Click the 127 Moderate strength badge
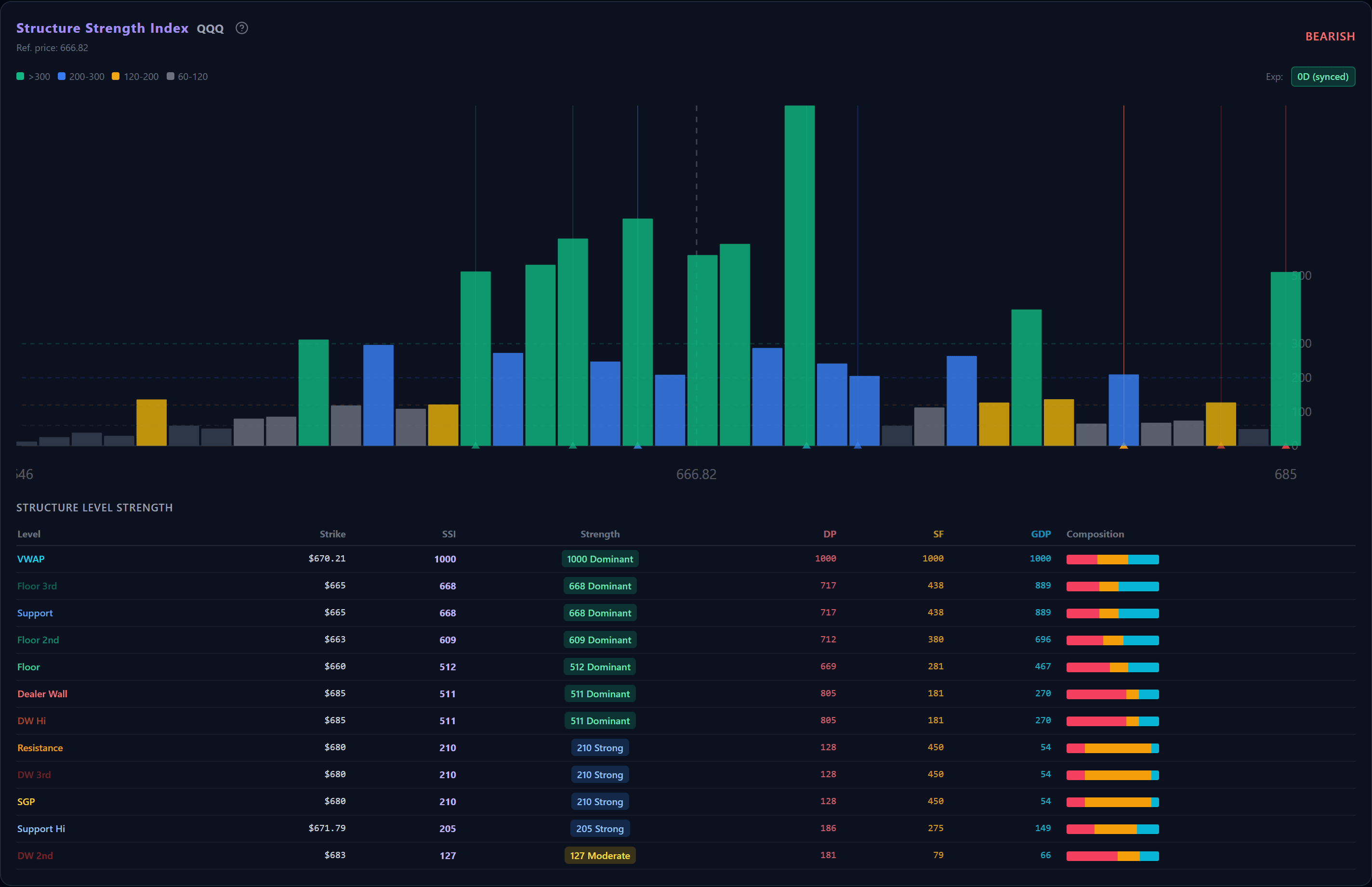Image resolution: width=1372 pixels, height=887 pixels. tap(600, 855)
